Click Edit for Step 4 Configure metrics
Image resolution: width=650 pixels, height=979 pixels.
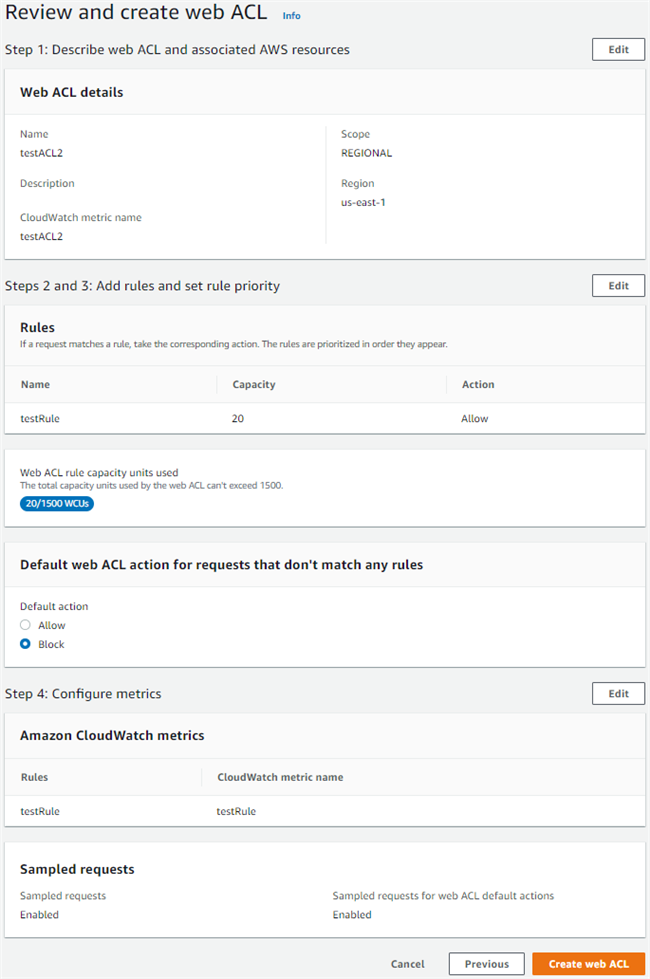[618, 694]
